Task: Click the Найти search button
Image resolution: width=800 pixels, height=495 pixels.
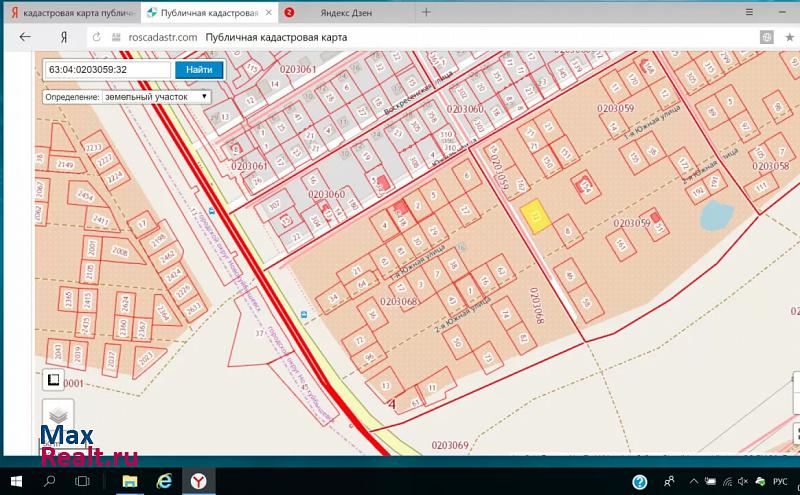Action: point(198,70)
